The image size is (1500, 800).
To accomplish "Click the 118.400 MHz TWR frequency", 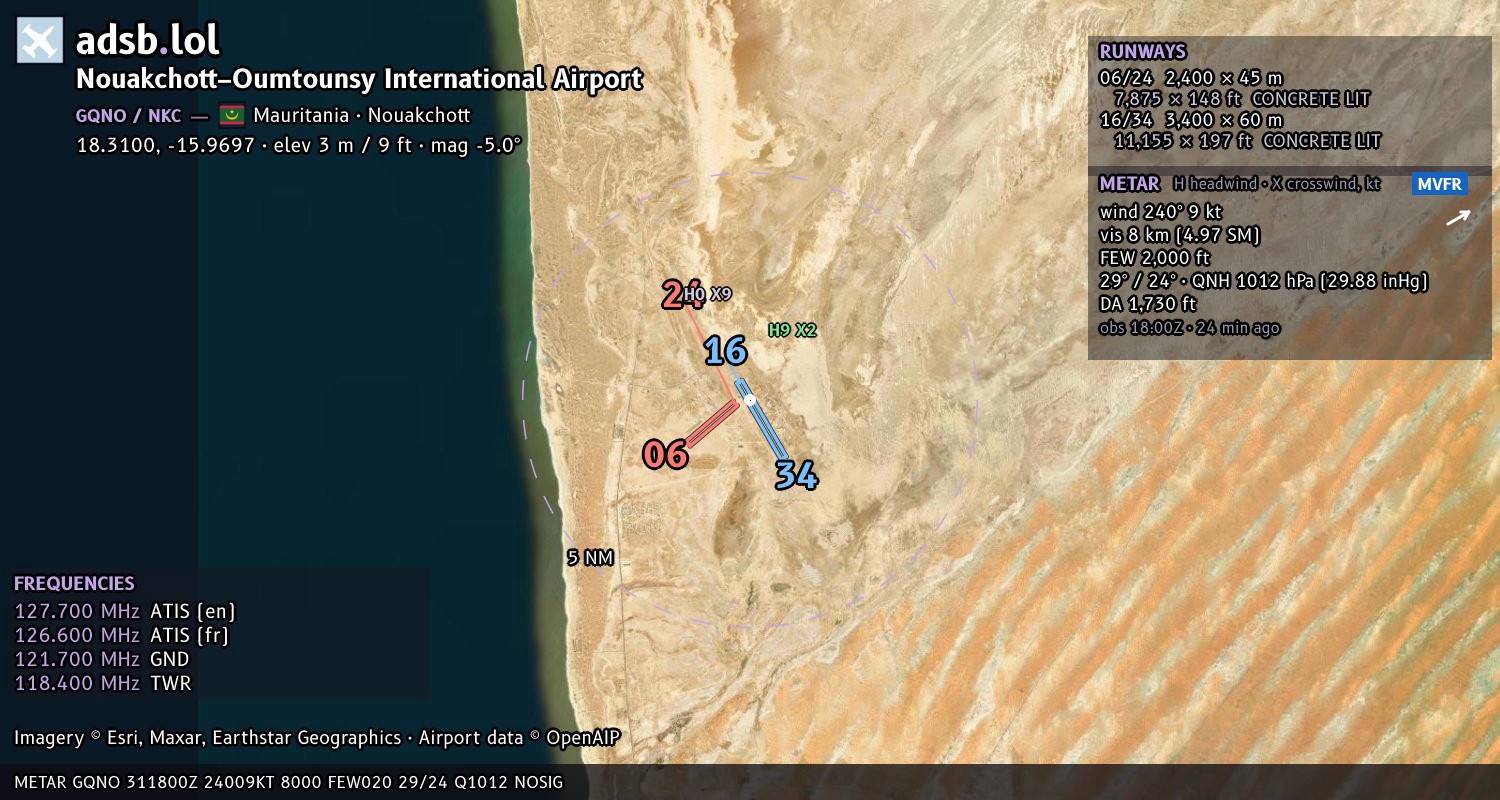I will point(102,683).
